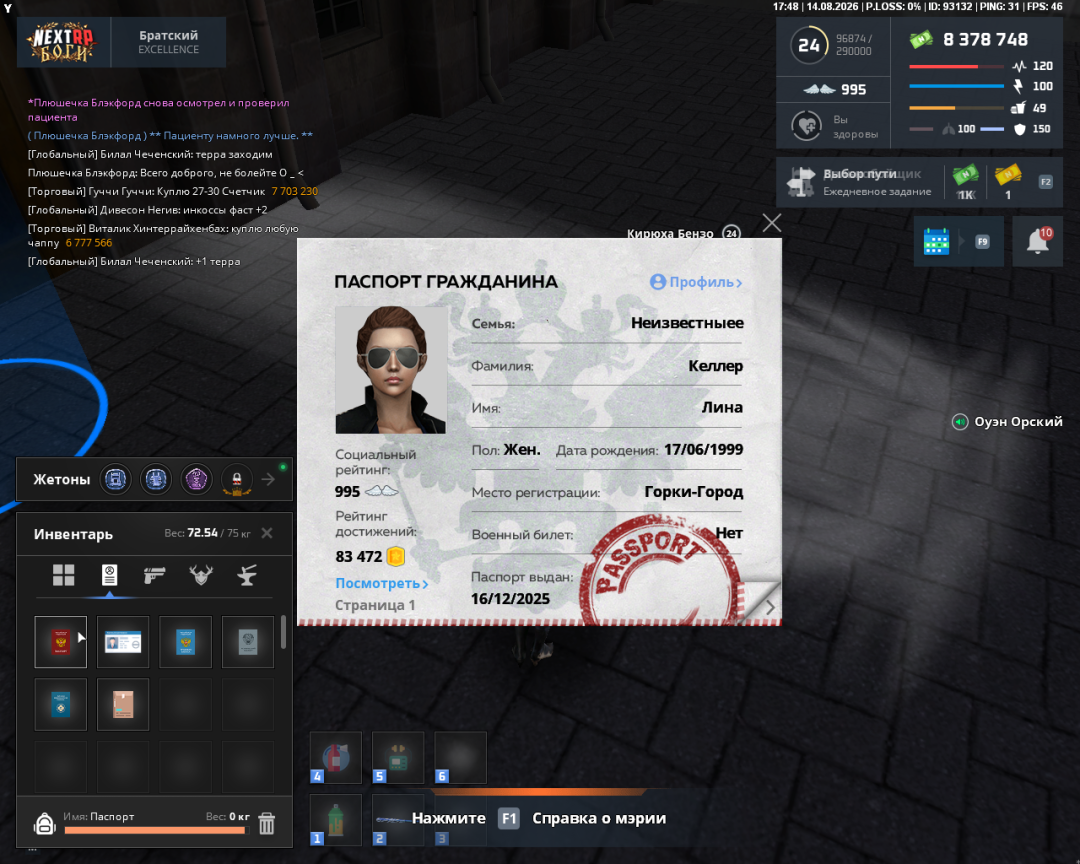This screenshot has height=864, width=1080.
Task: Select the red passport item in inventory
Action: pyautogui.click(x=61, y=642)
